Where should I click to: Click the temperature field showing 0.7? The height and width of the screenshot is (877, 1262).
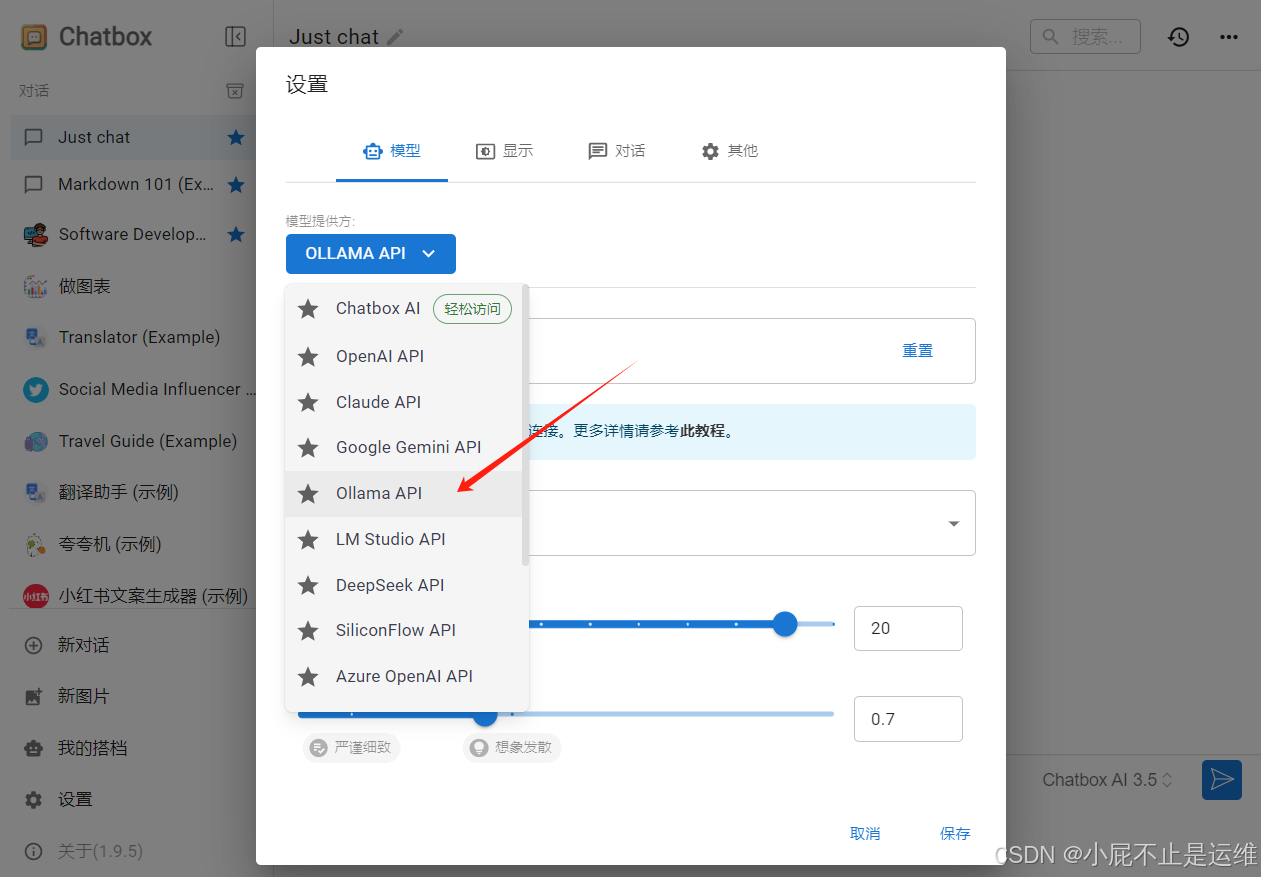pyautogui.click(x=908, y=719)
